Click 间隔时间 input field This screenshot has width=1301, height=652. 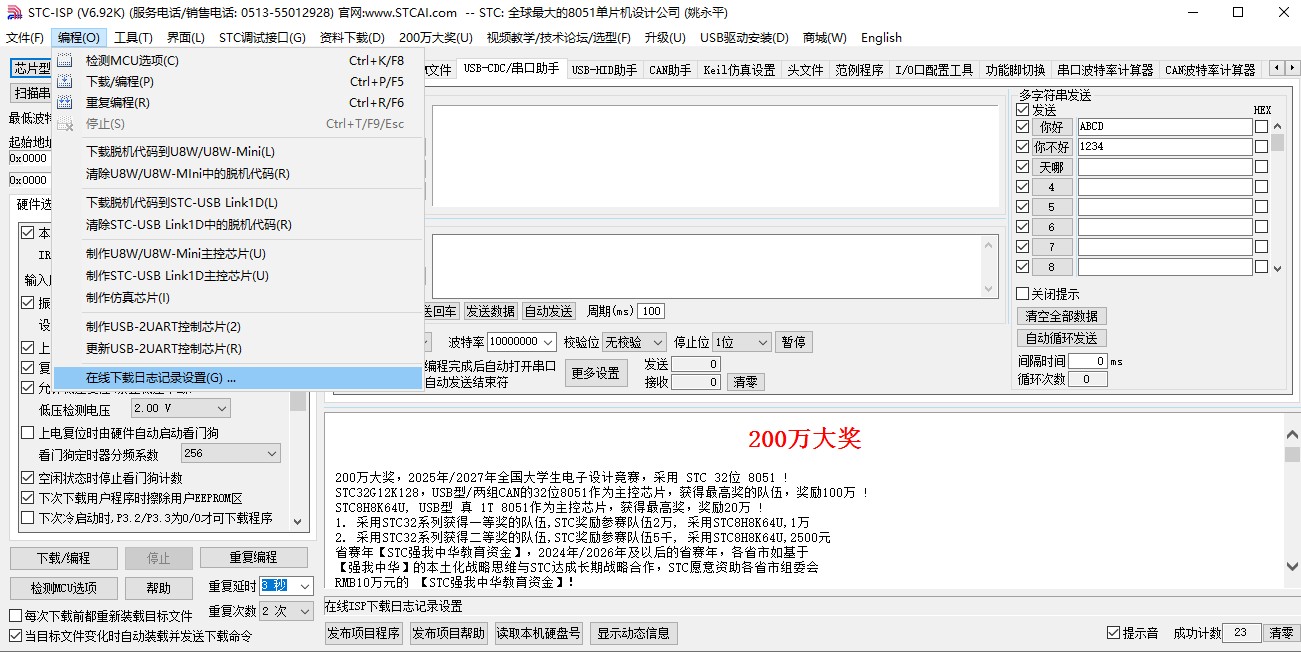(x=1087, y=361)
